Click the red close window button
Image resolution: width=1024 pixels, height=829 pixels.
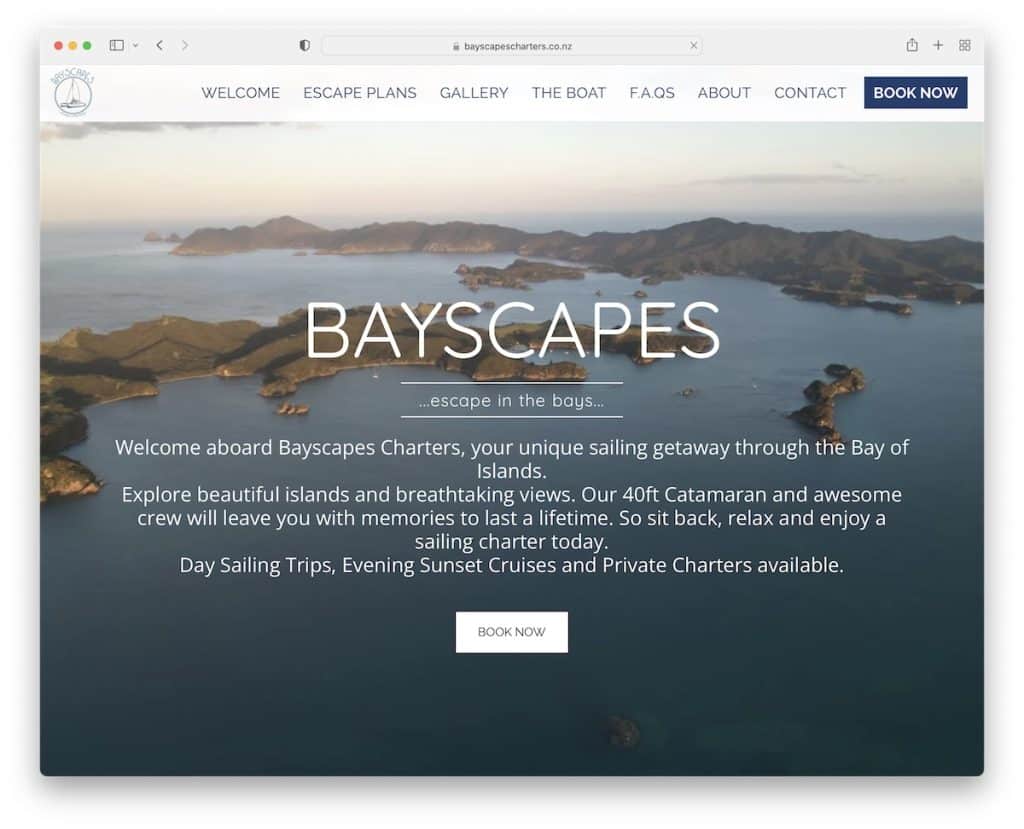(58, 46)
